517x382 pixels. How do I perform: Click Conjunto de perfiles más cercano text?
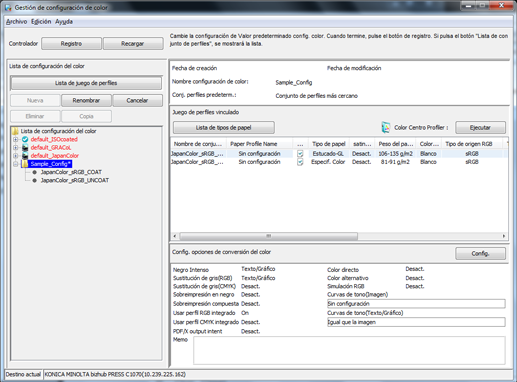317,96
